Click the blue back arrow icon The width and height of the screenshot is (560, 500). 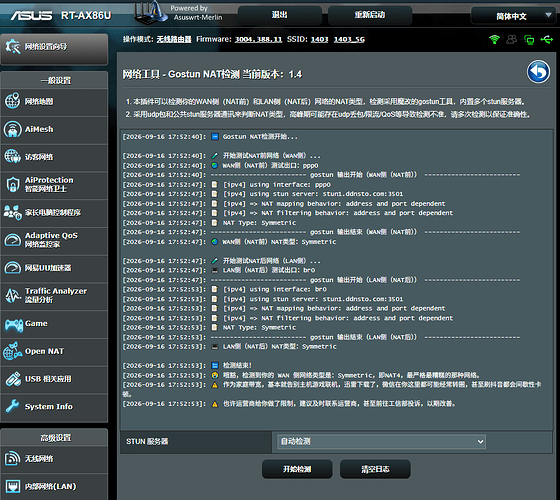pos(538,72)
